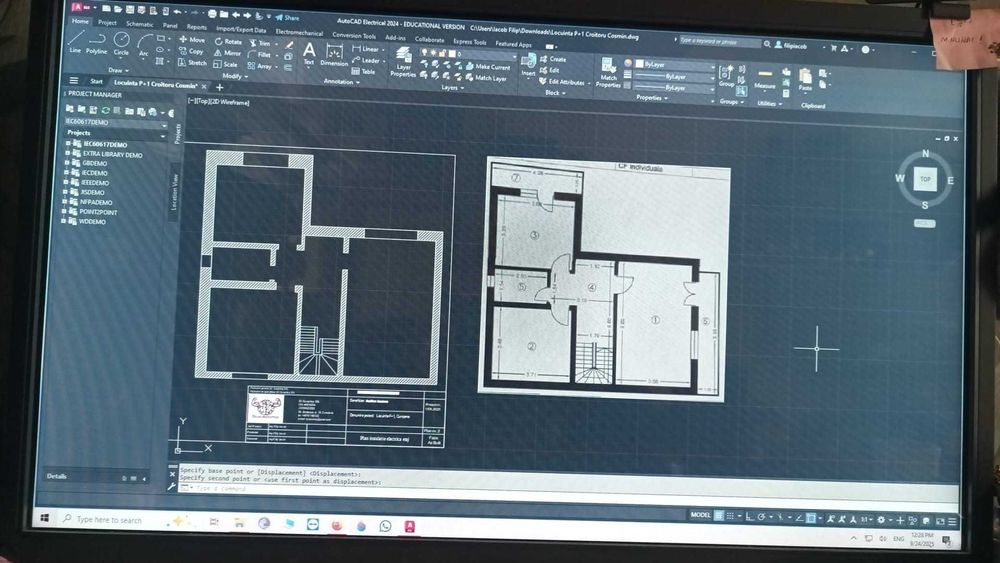
Task: Open File Explorer from taskbar
Action: [239, 523]
